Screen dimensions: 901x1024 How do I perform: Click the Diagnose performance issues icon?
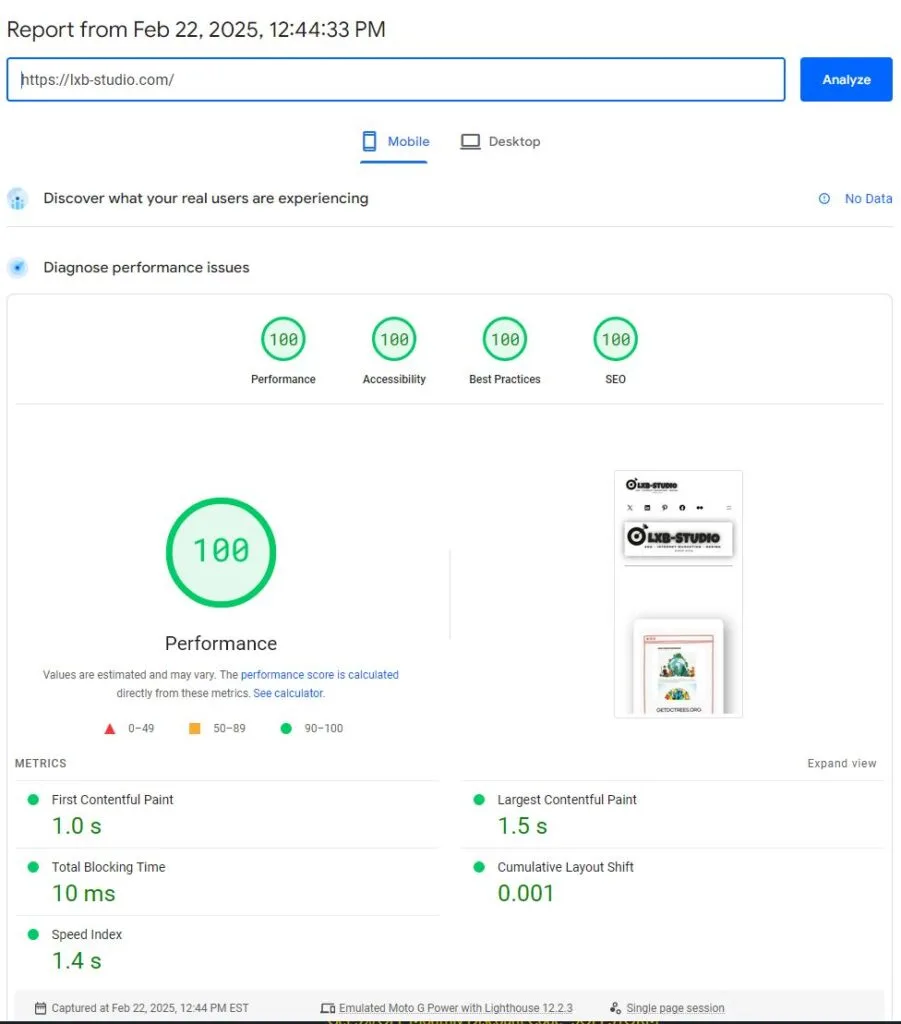[18, 268]
